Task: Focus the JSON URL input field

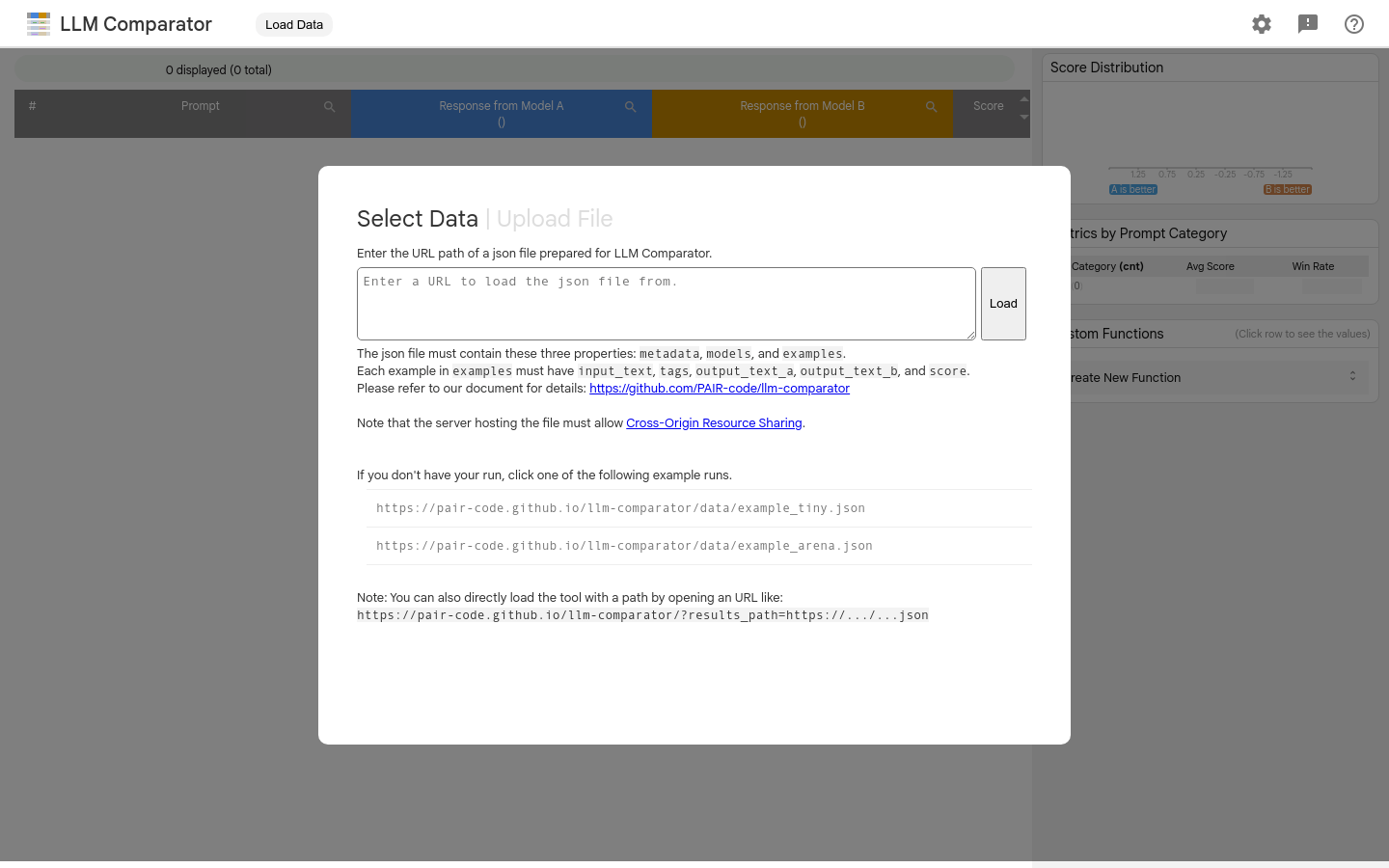Action: [x=667, y=304]
